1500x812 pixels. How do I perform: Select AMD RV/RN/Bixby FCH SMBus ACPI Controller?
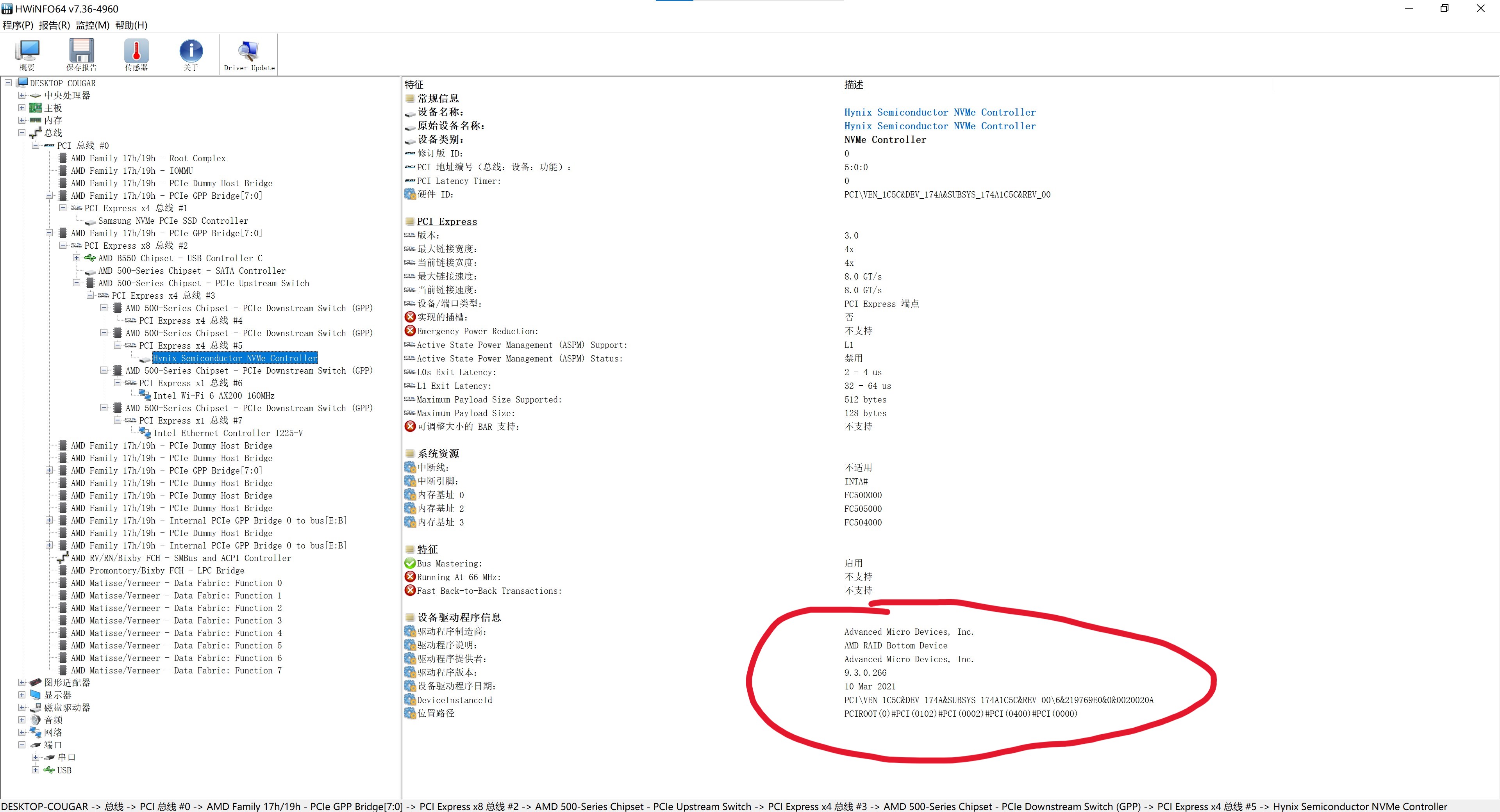[x=180, y=558]
